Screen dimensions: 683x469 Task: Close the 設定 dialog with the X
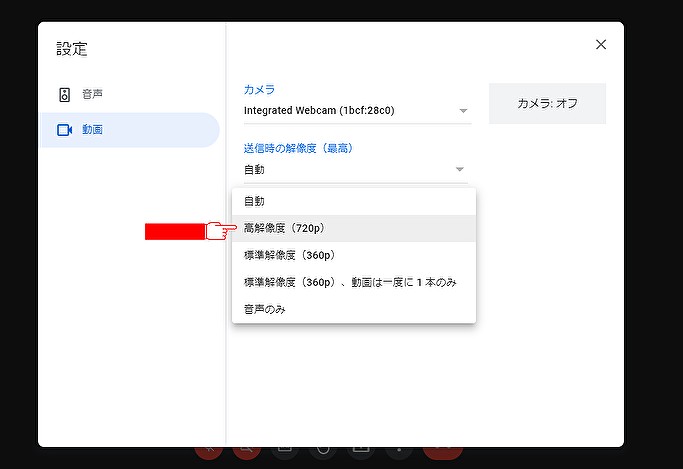[x=601, y=44]
